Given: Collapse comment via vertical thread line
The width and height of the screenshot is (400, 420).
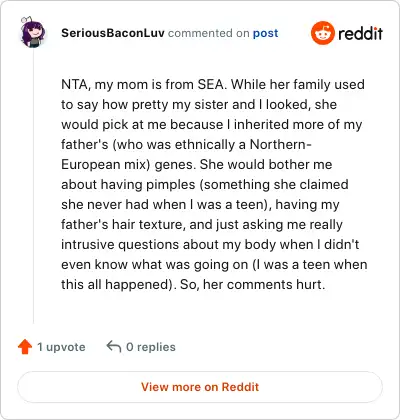Looking at the screenshot, I should pos(33,187).
